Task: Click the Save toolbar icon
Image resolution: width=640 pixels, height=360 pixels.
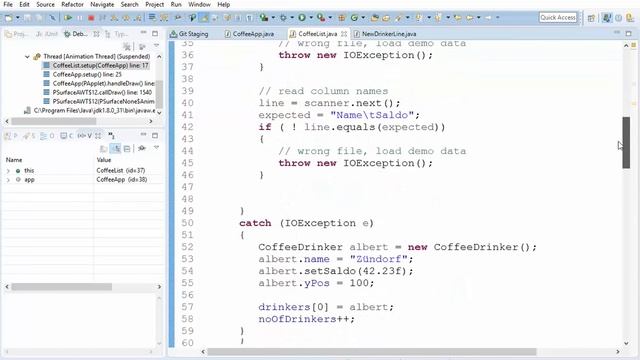Action: [27, 18]
